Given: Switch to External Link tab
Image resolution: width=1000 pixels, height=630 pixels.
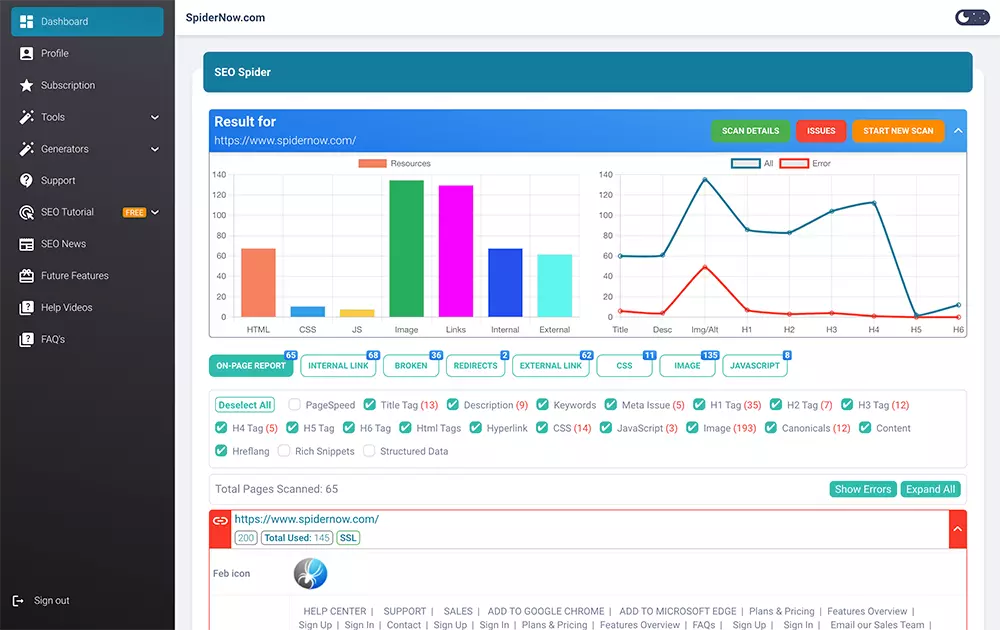Looking at the screenshot, I should [x=550, y=366].
